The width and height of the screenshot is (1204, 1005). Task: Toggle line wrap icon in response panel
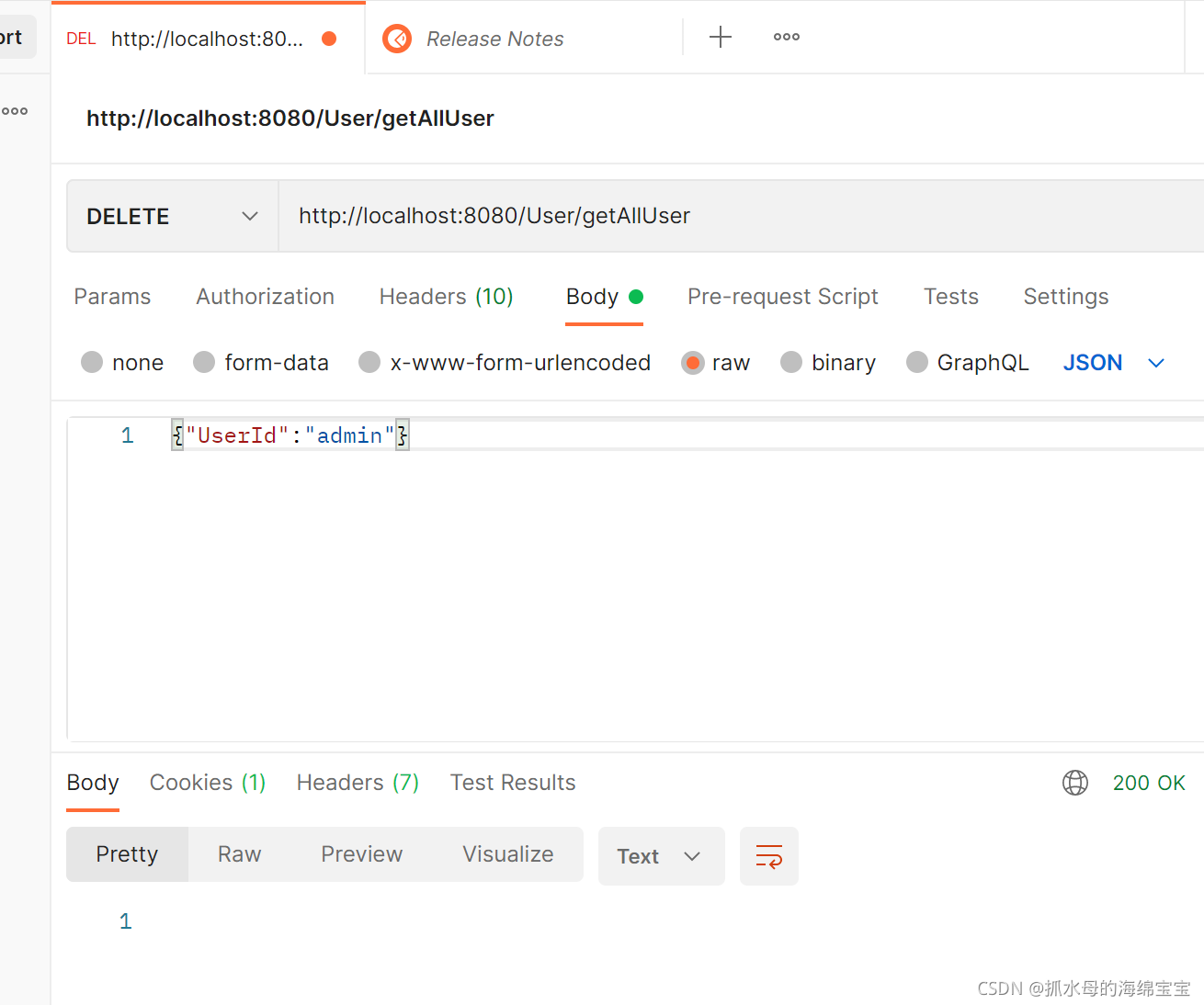[x=769, y=856]
